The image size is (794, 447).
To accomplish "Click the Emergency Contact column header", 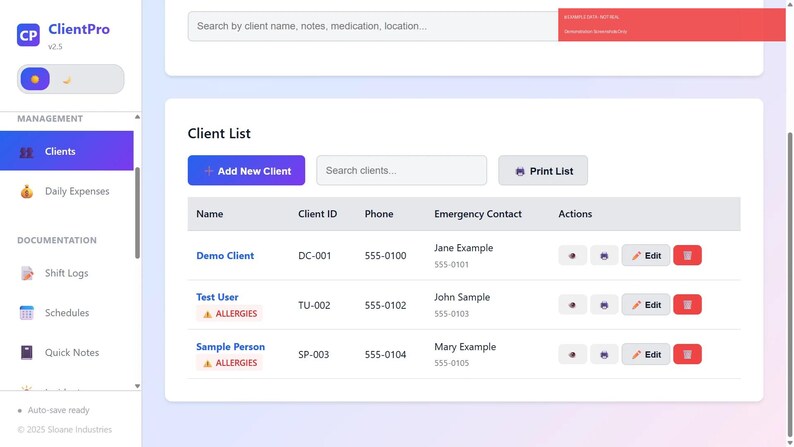I will [478, 214].
